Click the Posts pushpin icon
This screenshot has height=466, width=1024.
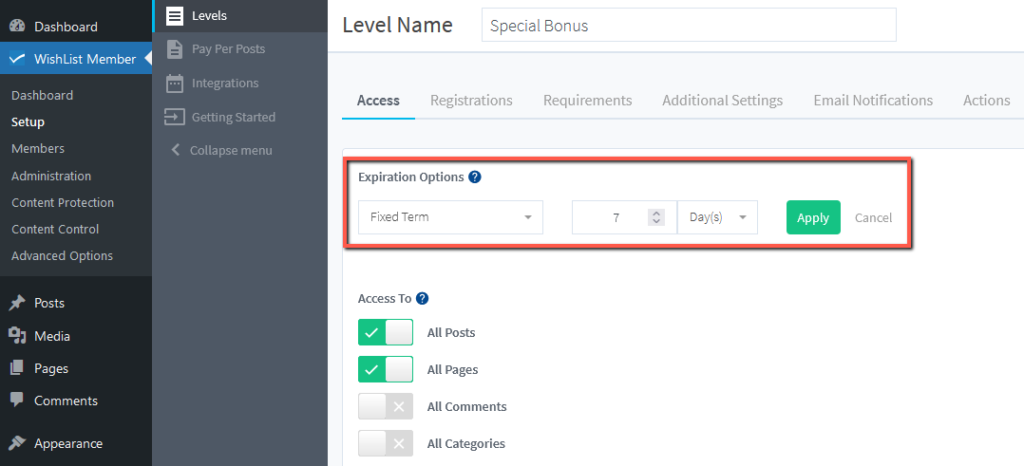pos(18,303)
